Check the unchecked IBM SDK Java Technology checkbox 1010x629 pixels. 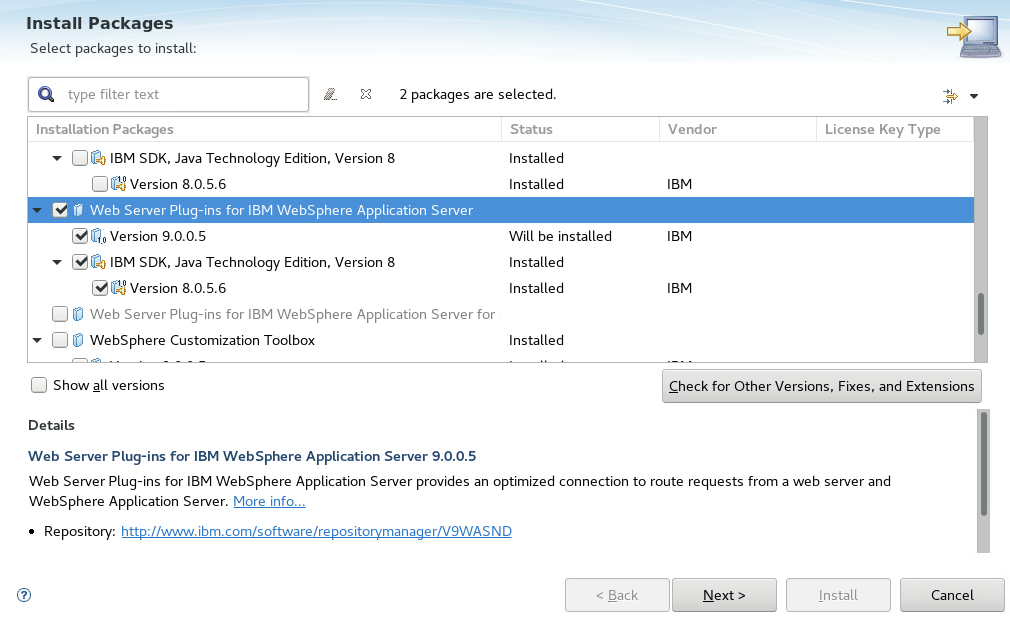[x=80, y=158]
